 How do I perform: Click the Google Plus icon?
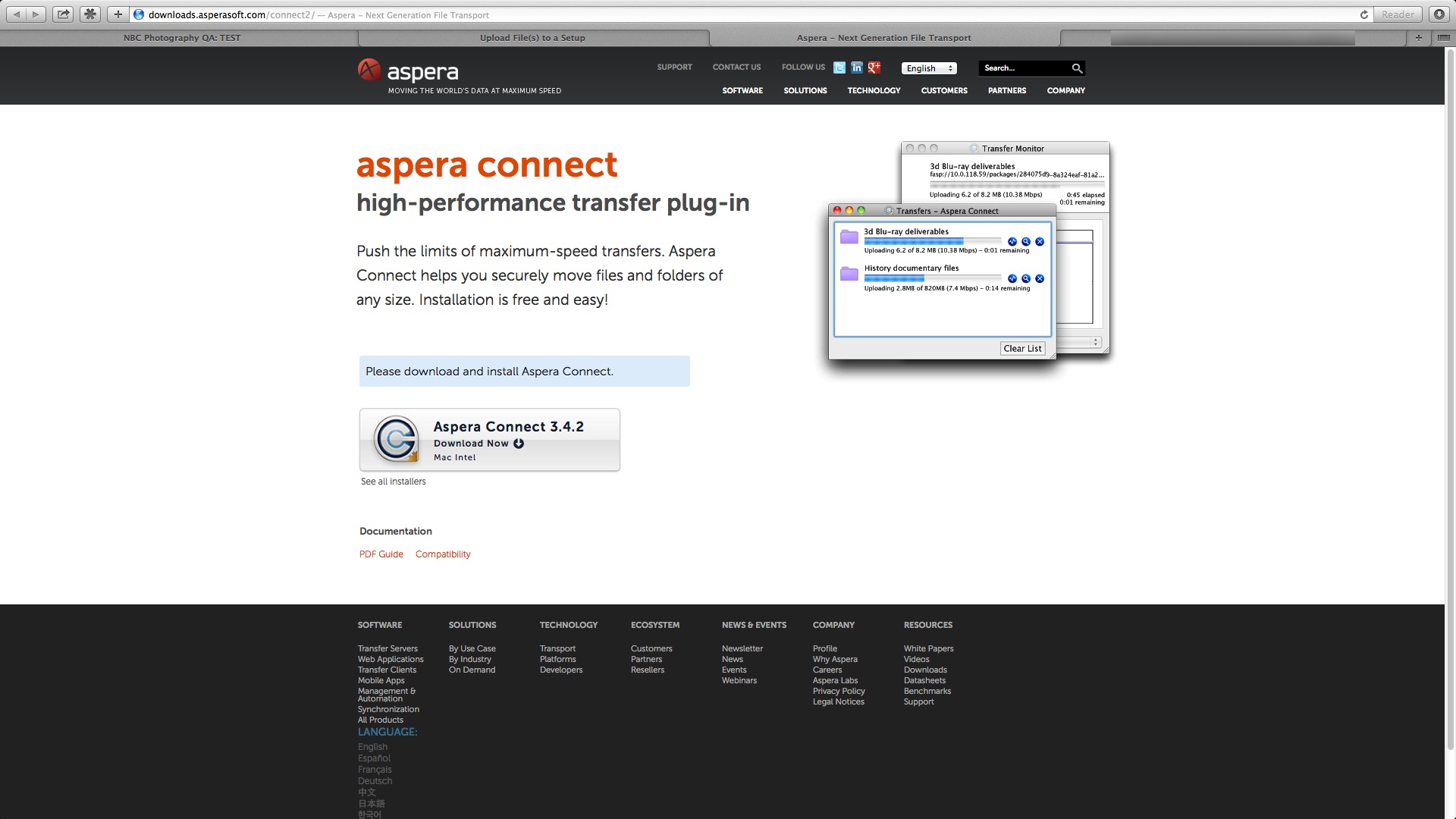(x=874, y=68)
